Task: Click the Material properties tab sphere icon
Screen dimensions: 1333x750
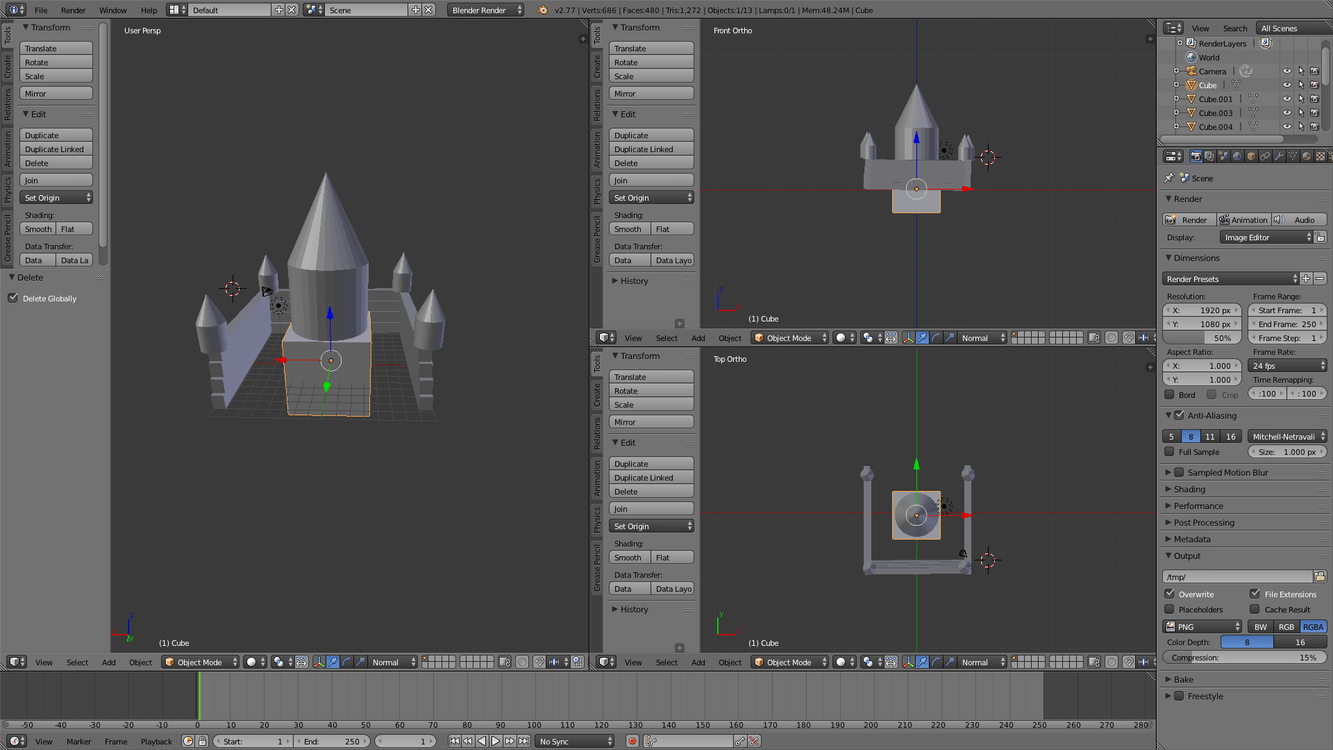Action: pyautogui.click(x=1307, y=157)
